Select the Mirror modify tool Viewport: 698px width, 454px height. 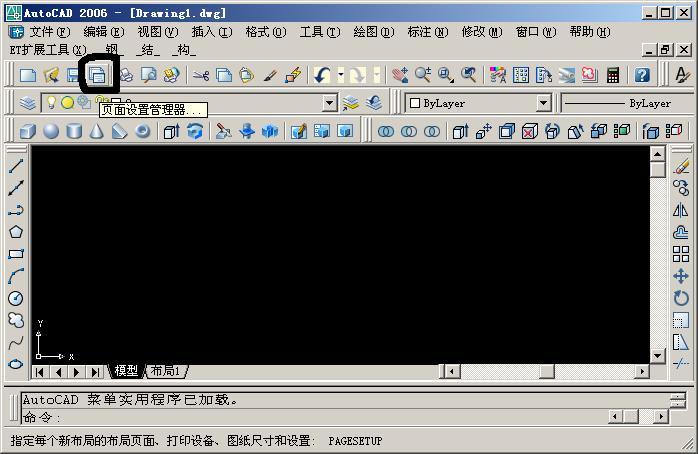pyautogui.click(x=681, y=210)
